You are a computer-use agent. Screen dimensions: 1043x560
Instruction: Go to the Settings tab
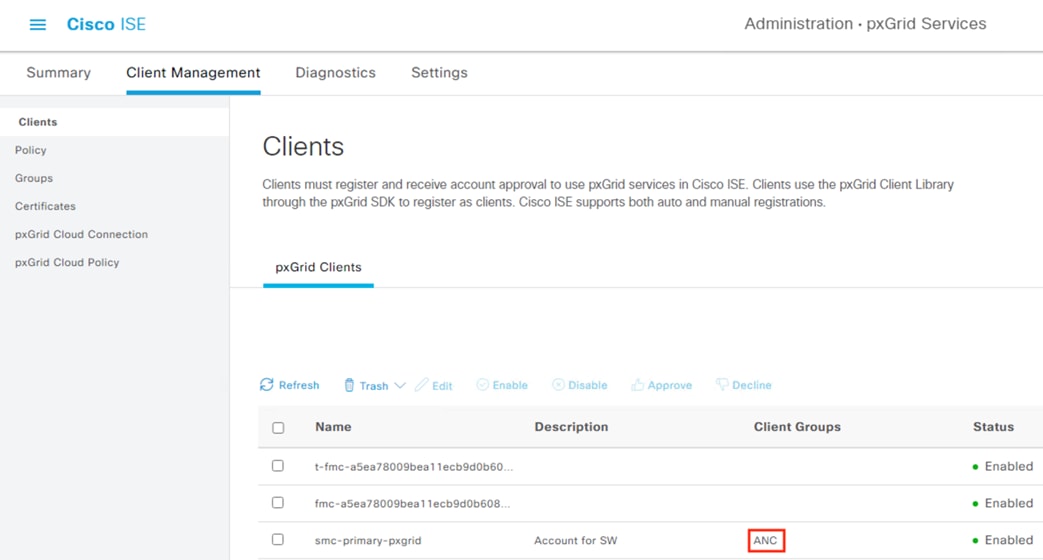coord(439,72)
